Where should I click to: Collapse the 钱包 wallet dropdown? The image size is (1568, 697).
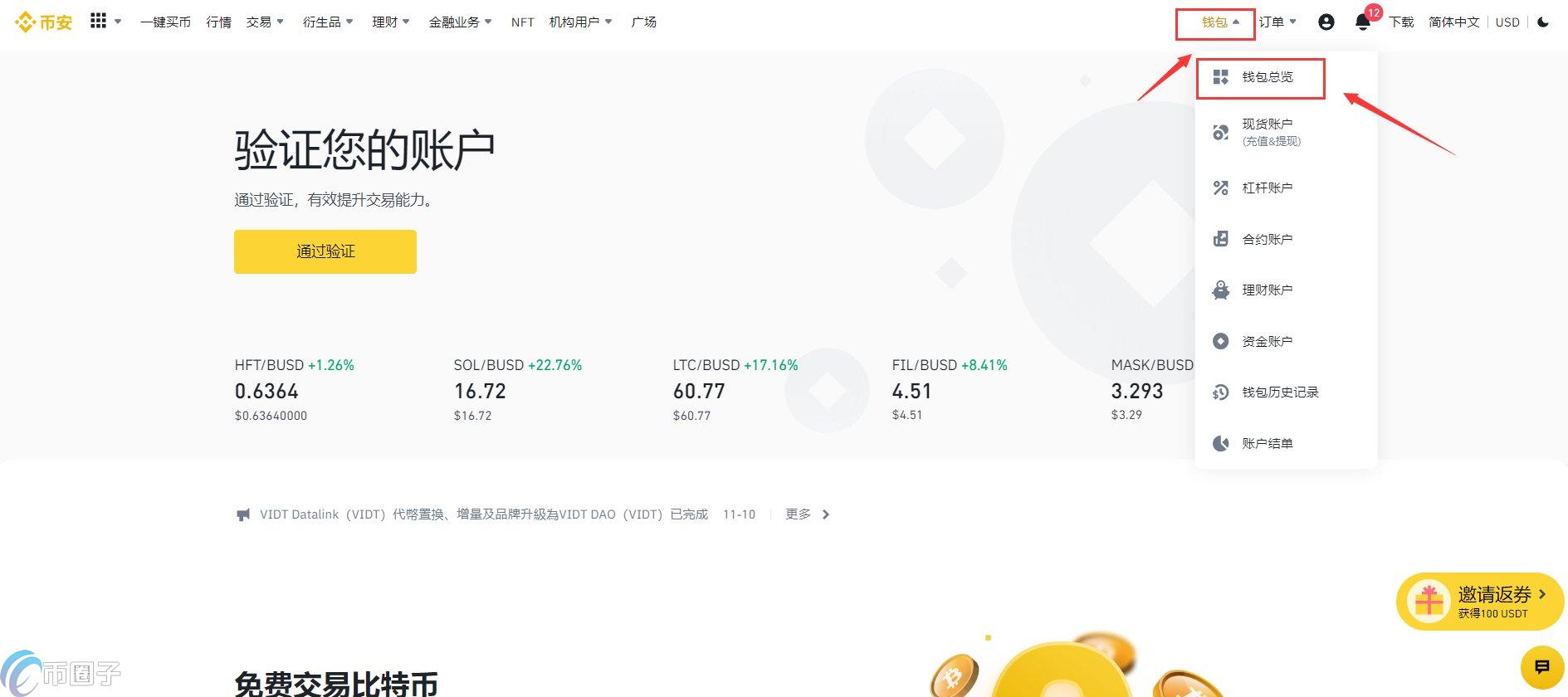1219,22
